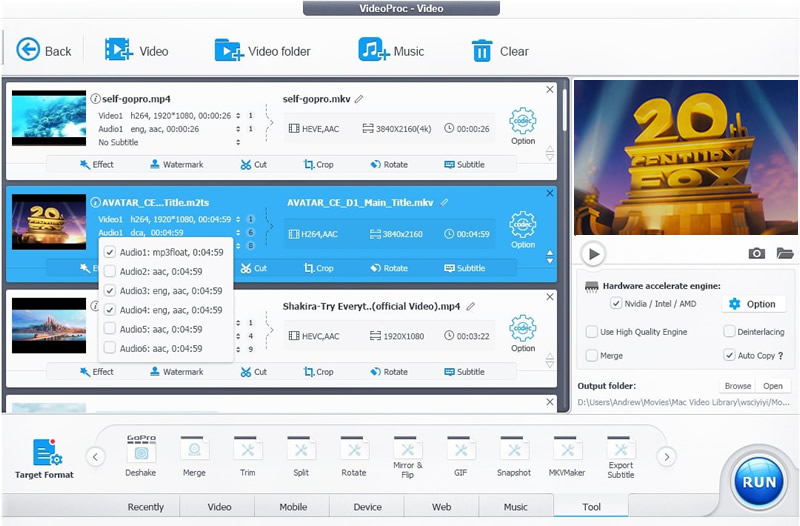Switch to the Web tab
The width and height of the screenshot is (800, 526).
[x=441, y=507]
